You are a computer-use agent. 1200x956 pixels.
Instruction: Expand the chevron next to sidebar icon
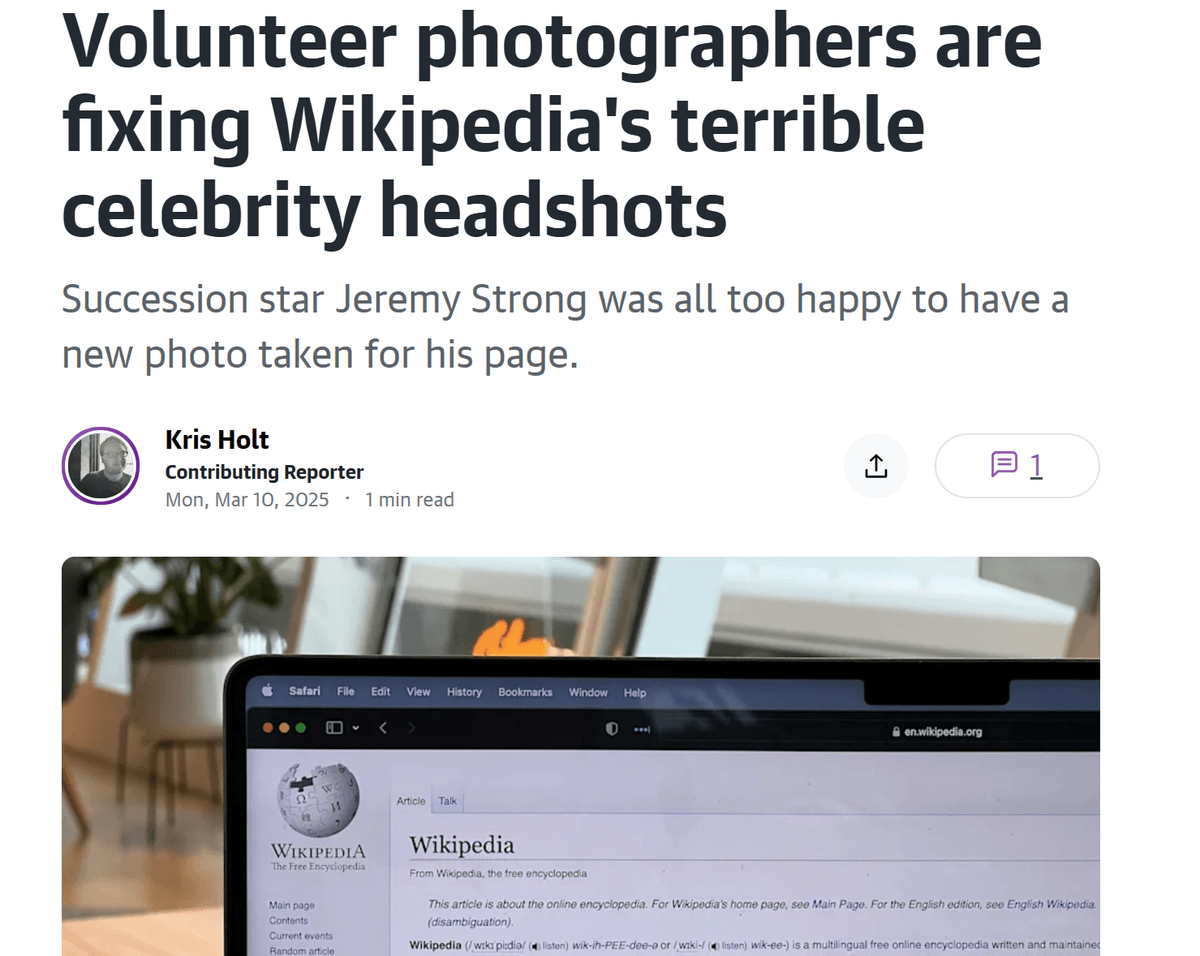354,729
